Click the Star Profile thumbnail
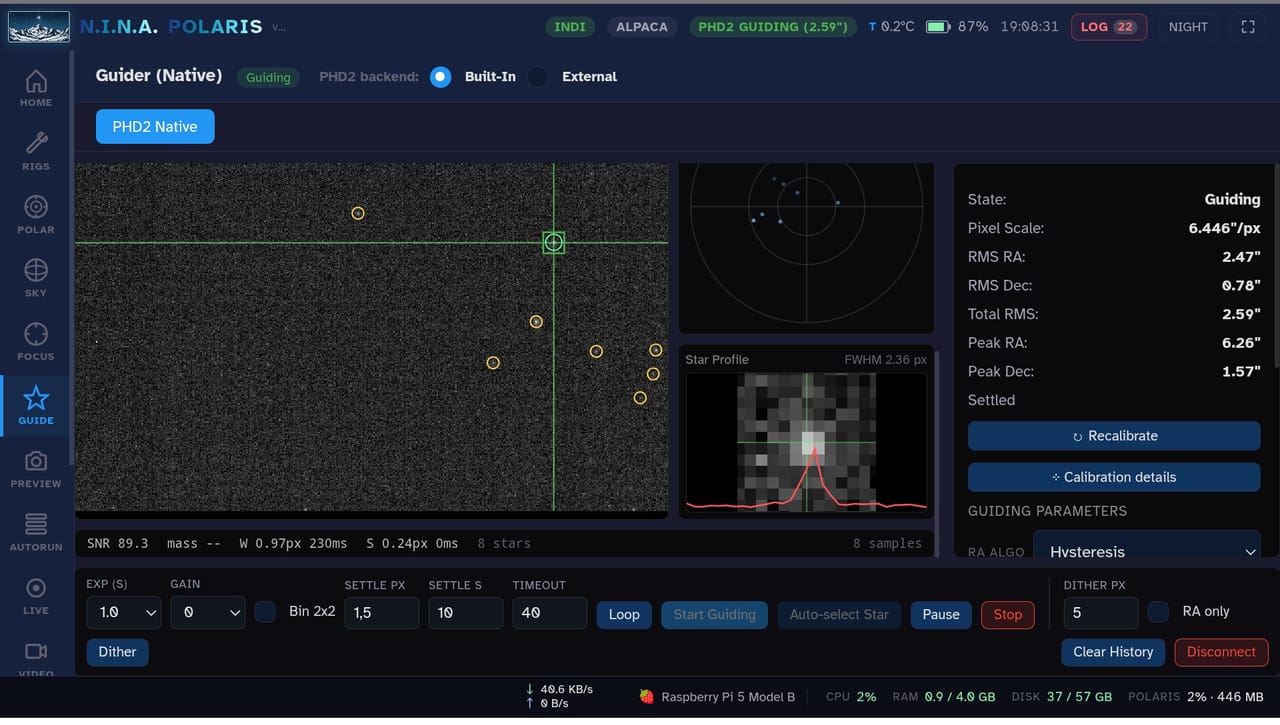1280x725 pixels. point(806,442)
